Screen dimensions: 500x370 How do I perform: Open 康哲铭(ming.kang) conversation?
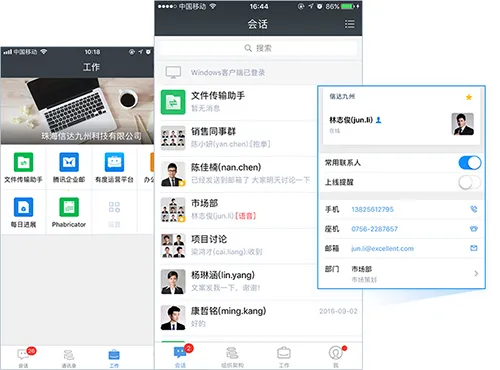(x=259, y=318)
